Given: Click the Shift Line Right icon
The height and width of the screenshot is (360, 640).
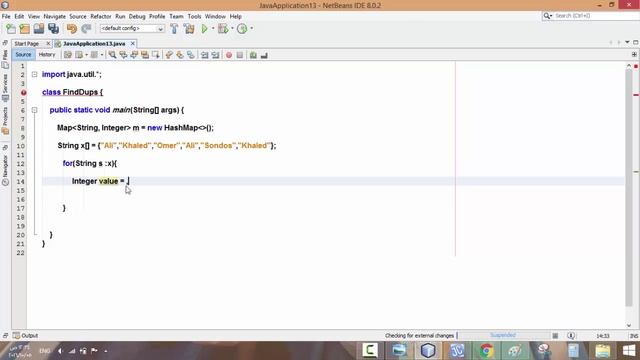Looking at the screenshot, I should click(x=215, y=55).
